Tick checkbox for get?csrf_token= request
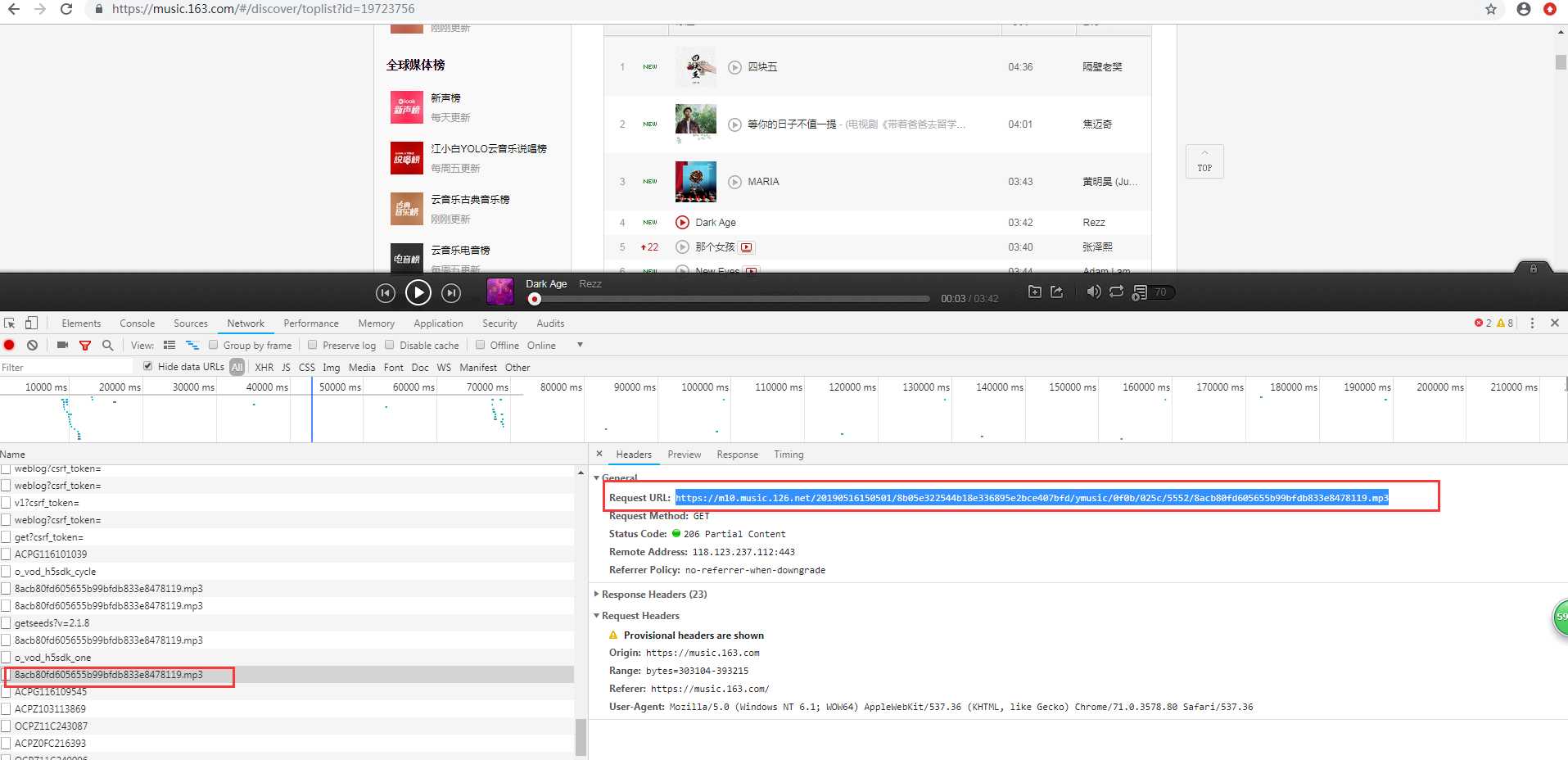This screenshot has height=760, width=1568. [x=6, y=537]
